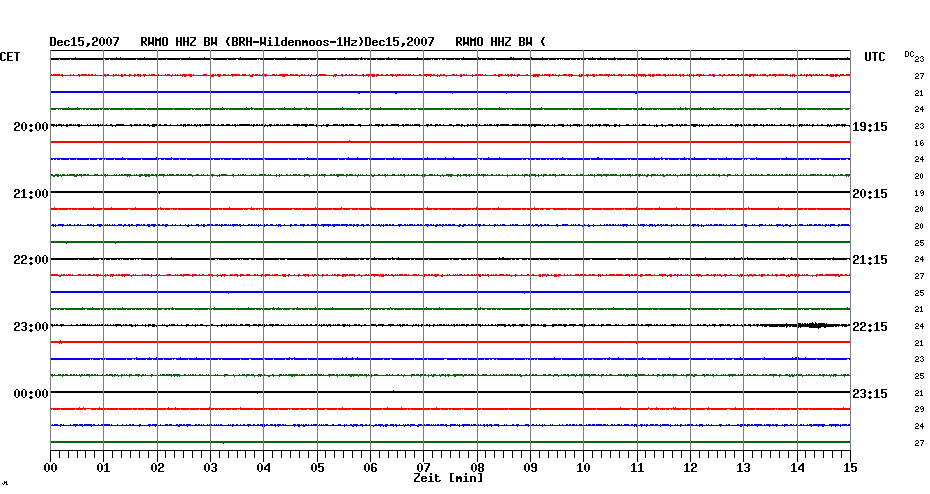Click minute tick label "07" on Zeit axis
Screen dimensions: 930x494
point(423,468)
